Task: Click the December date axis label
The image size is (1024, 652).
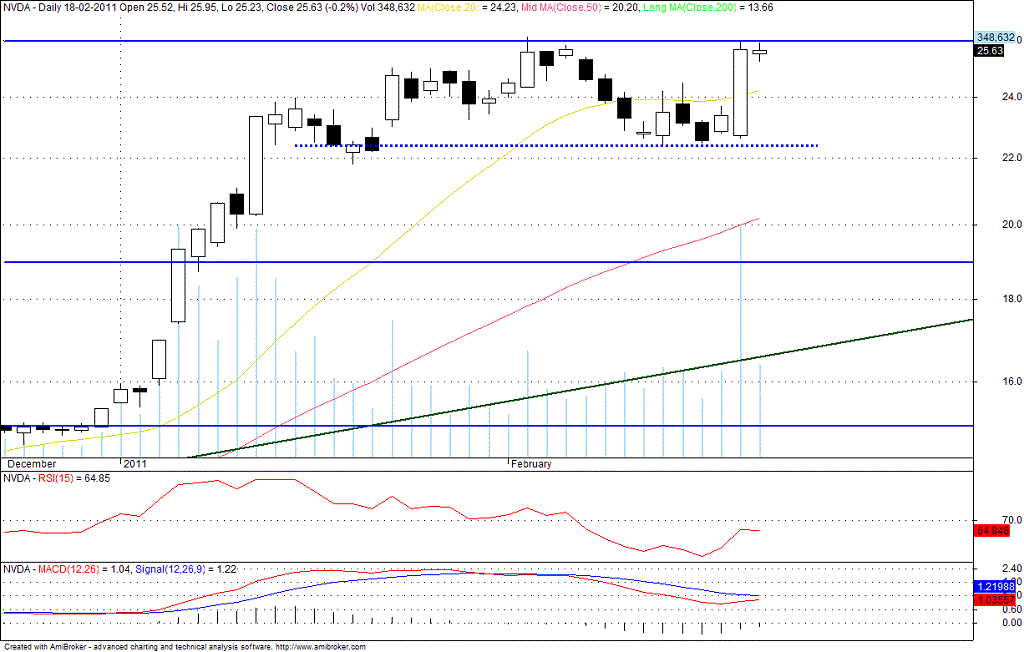Action: pyautogui.click(x=31, y=464)
